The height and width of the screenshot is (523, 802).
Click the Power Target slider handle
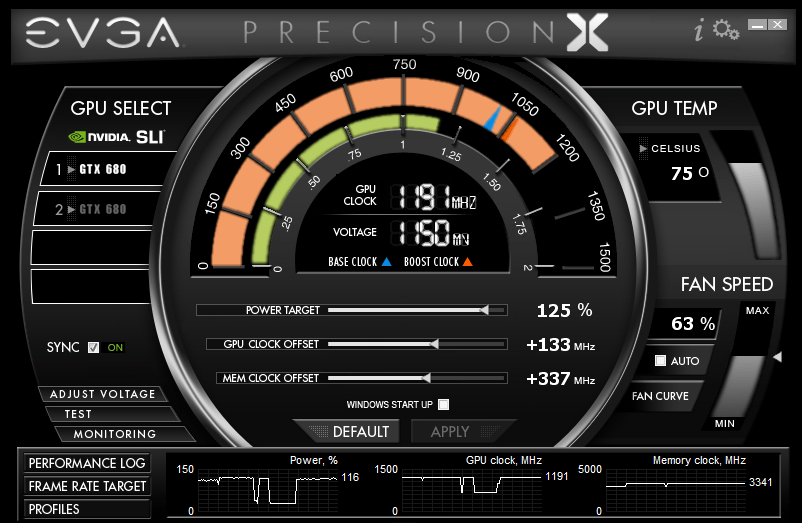coord(484,310)
